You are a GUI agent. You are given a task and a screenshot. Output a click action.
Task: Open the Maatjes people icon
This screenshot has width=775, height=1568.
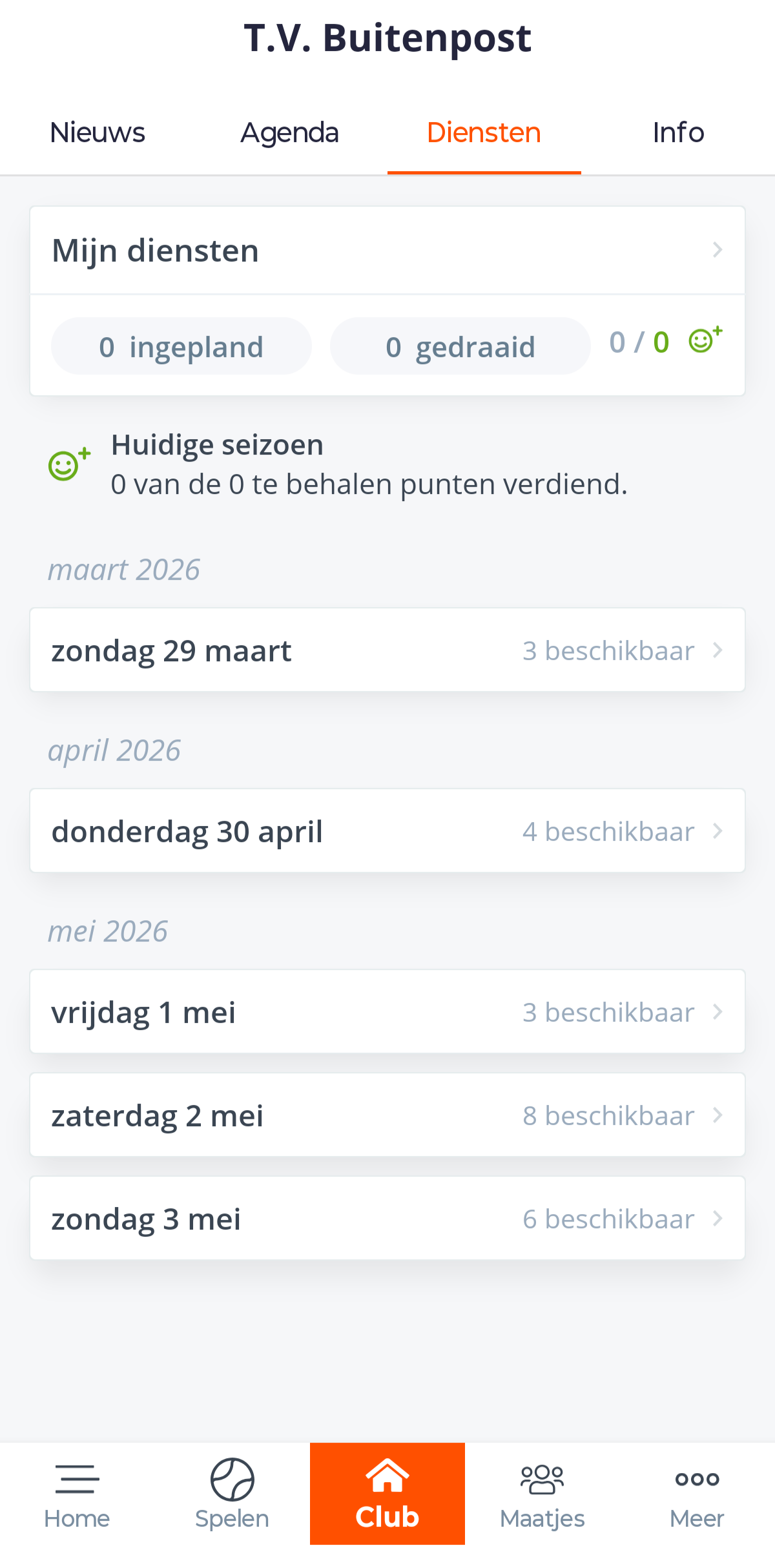[542, 1480]
